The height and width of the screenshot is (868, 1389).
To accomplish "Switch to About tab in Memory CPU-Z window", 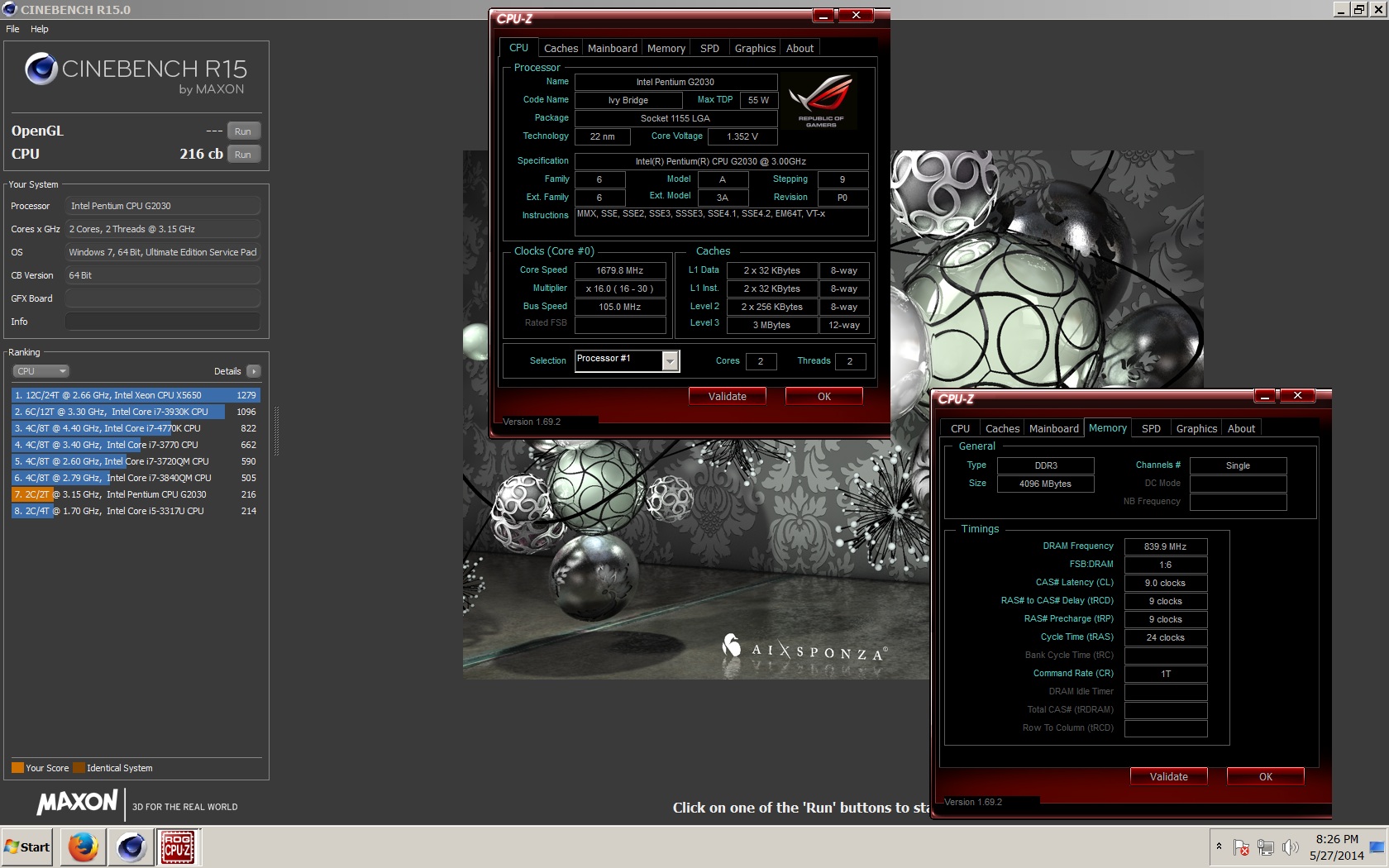I will tap(1241, 429).
